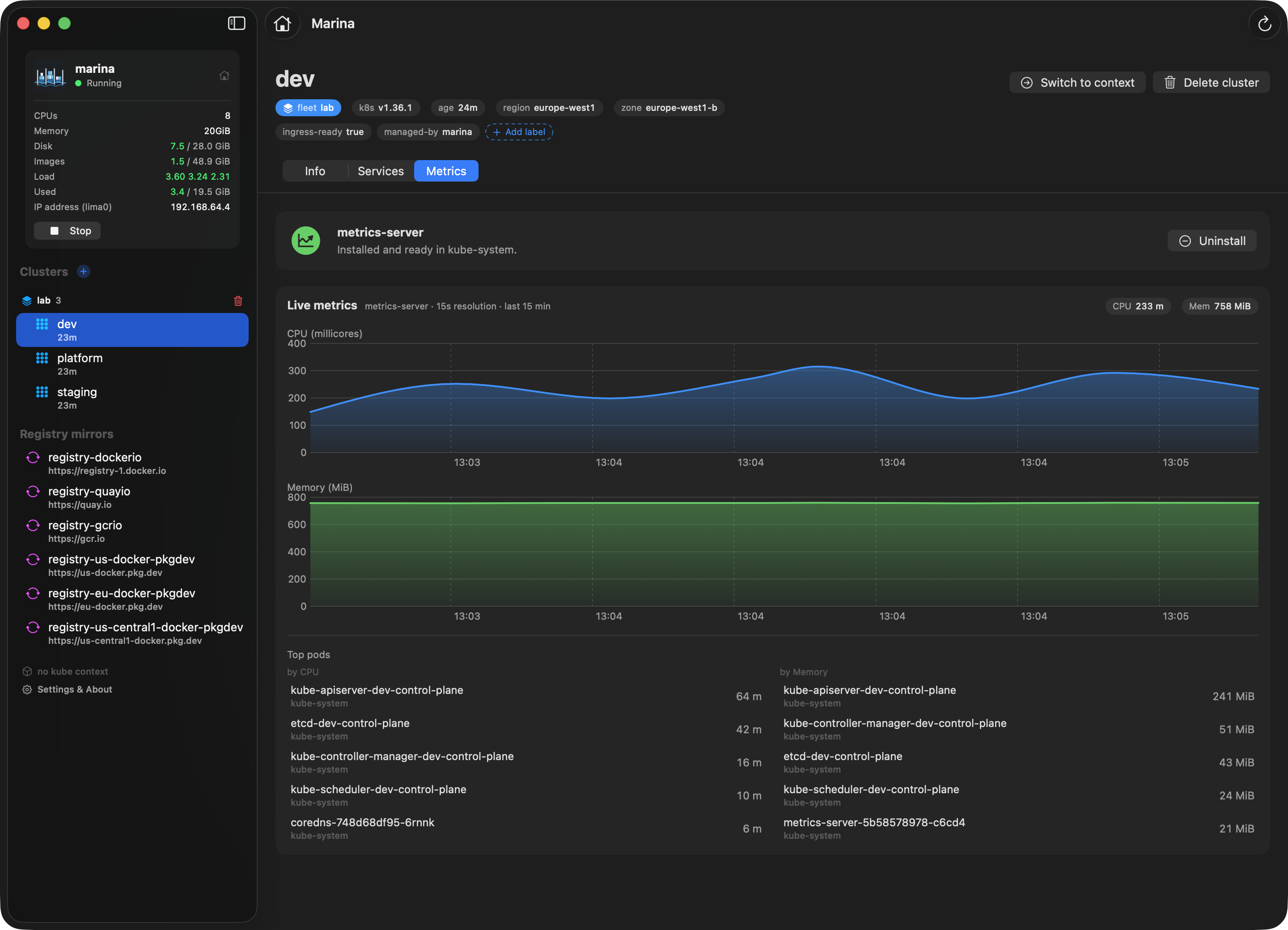The height and width of the screenshot is (930, 1288).
Task: Click the lab fleet layers icon
Action: 27,300
